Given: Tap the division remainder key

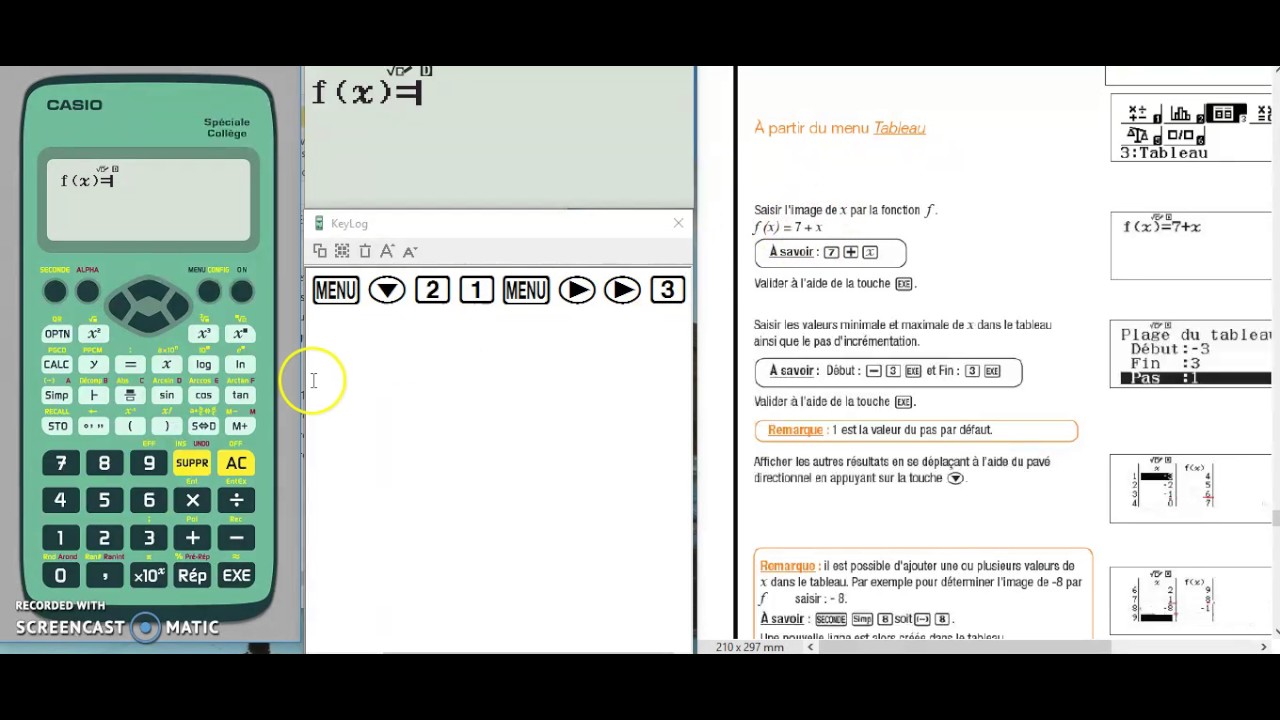Looking at the screenshot, I should [94, 395].
